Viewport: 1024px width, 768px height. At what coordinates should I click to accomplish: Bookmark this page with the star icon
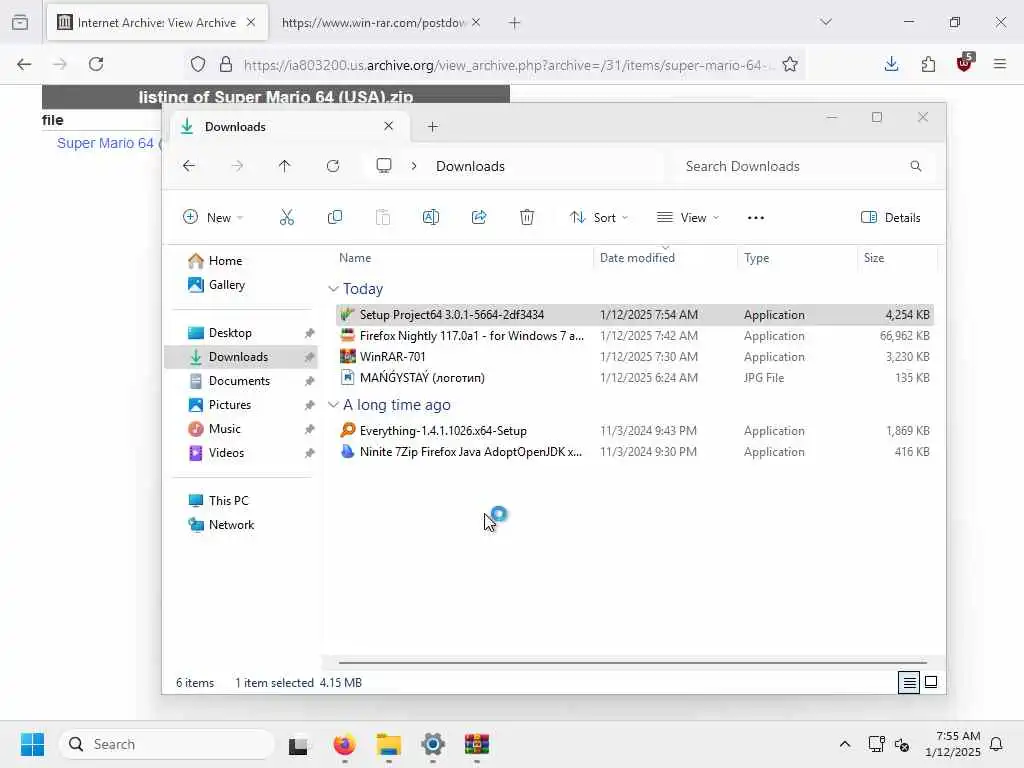790,65
